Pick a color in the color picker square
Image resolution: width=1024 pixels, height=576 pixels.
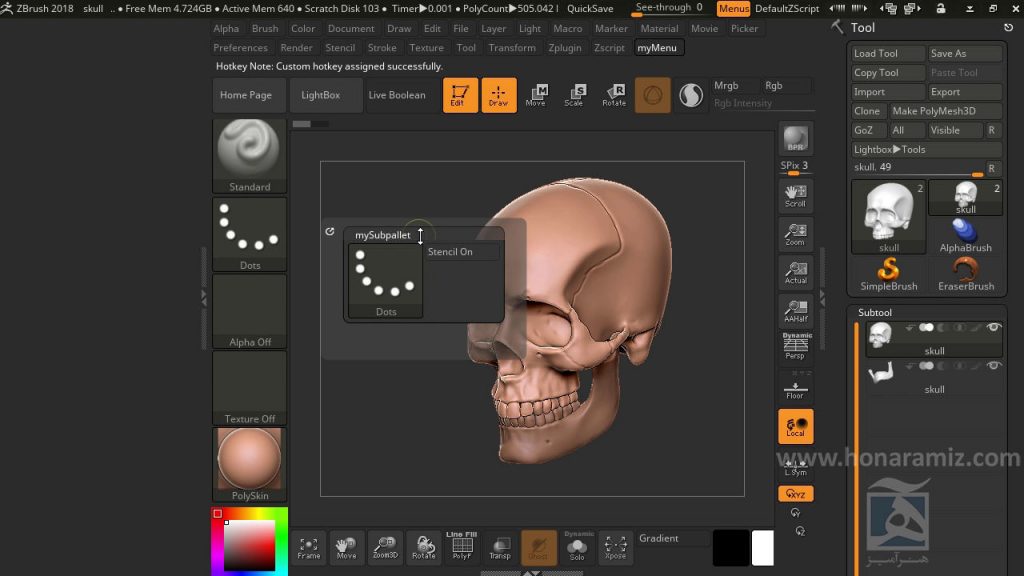(249, 545)
